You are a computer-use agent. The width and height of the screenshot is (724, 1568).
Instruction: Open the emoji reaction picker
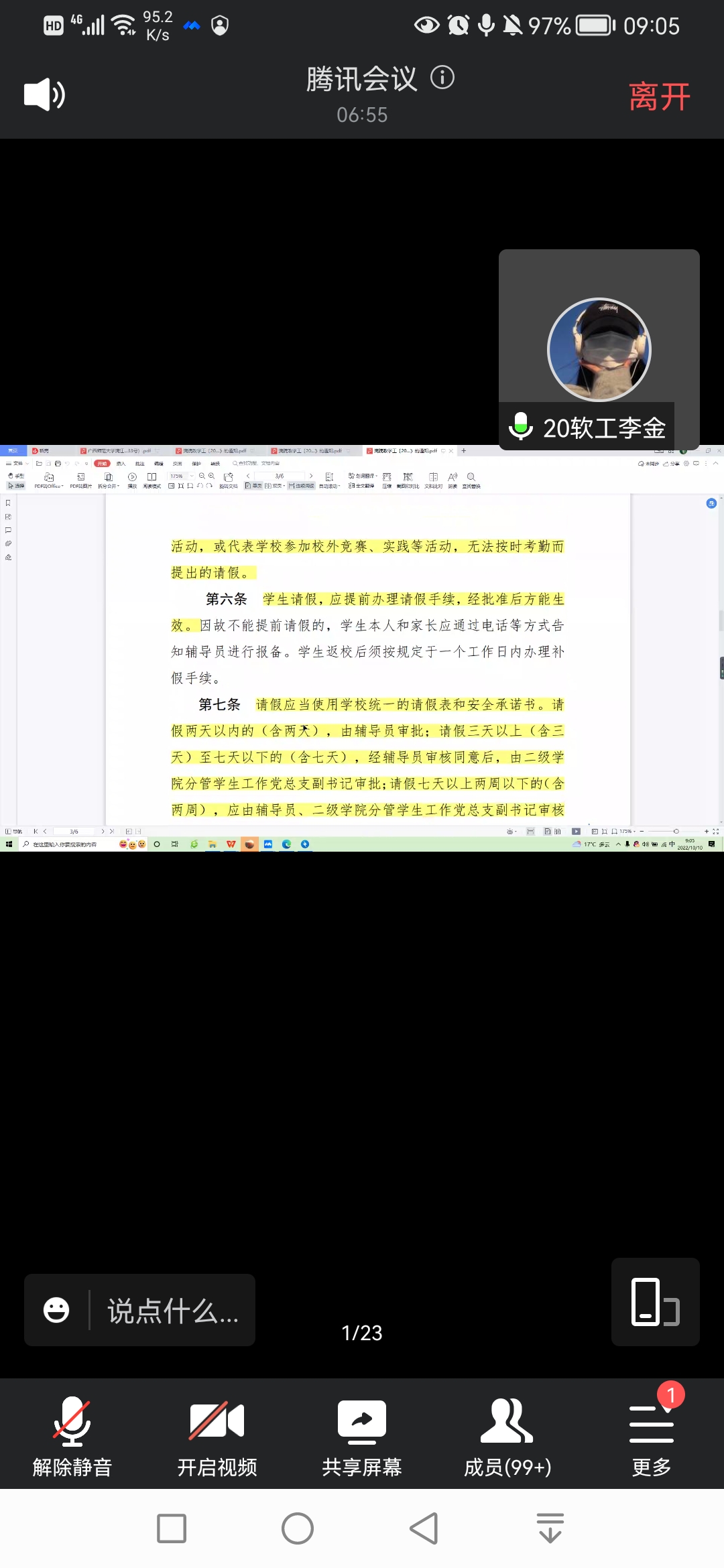click(x=56, y=1310)
